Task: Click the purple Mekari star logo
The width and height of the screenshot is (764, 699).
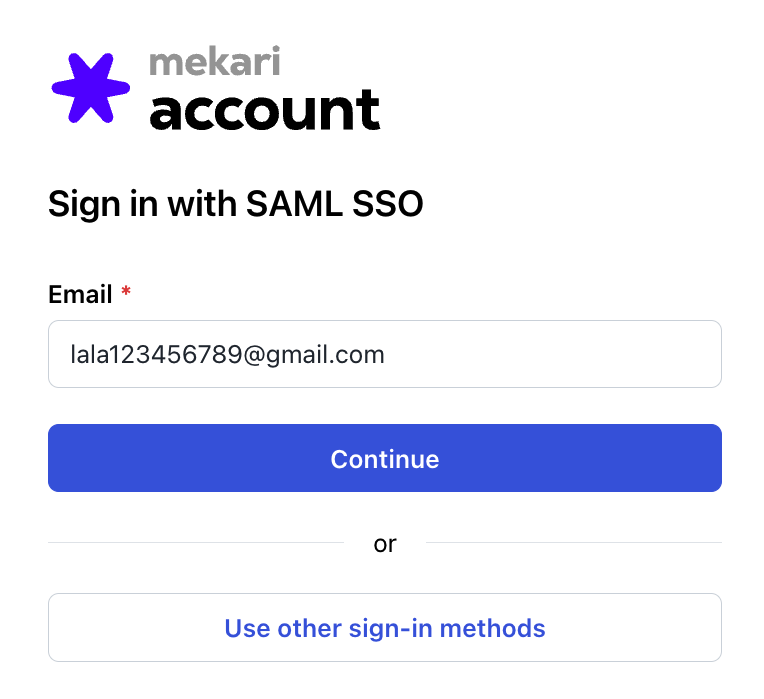Action: 91,88
